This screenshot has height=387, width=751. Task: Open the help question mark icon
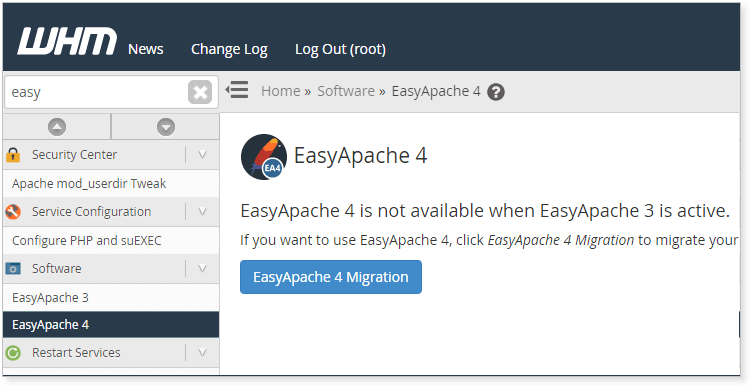click(496, 92)
